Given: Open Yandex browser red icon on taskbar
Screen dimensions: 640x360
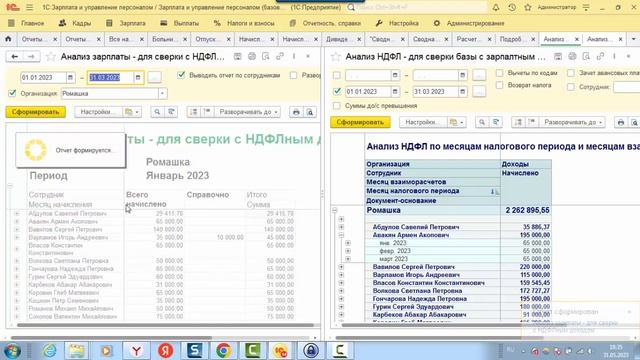Looking at the screenshot, I should (x=165, y=350).
